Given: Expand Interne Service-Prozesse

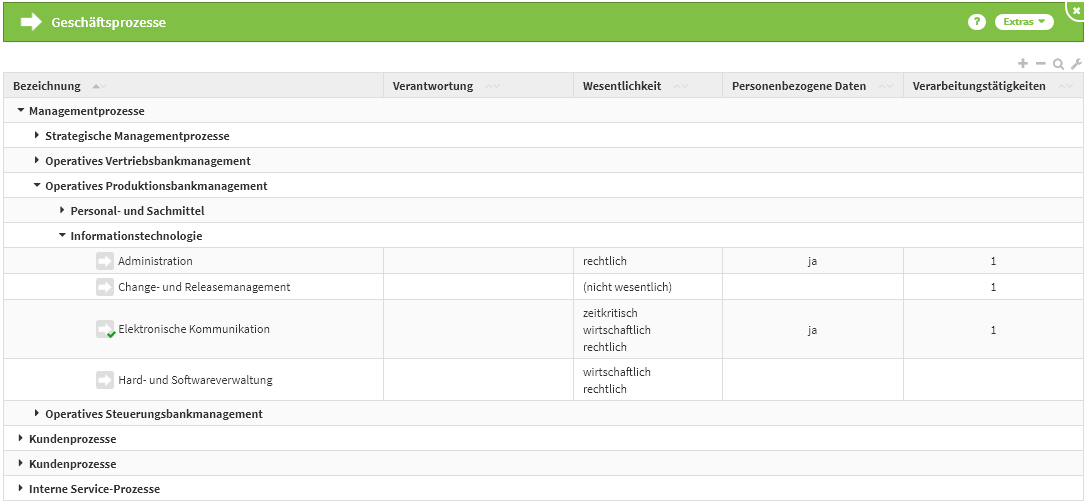Looking at the screenshot, I should [x=21, y=488].
